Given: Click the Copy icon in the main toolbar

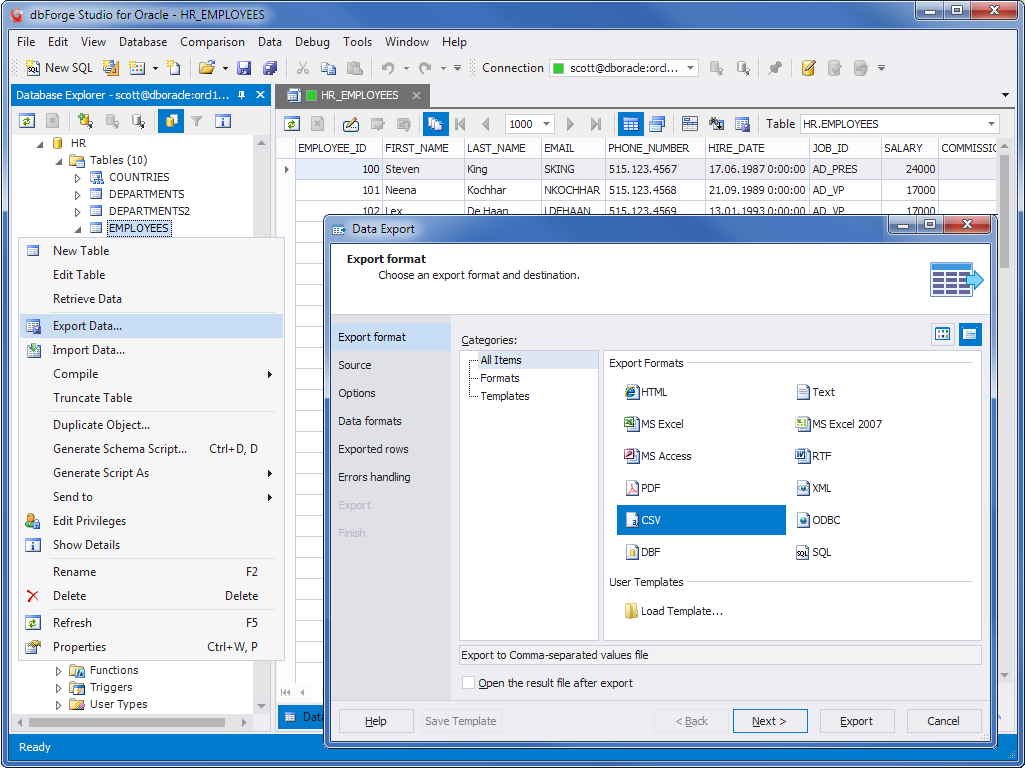Looking at the screenshot, I should pos(328,68).
